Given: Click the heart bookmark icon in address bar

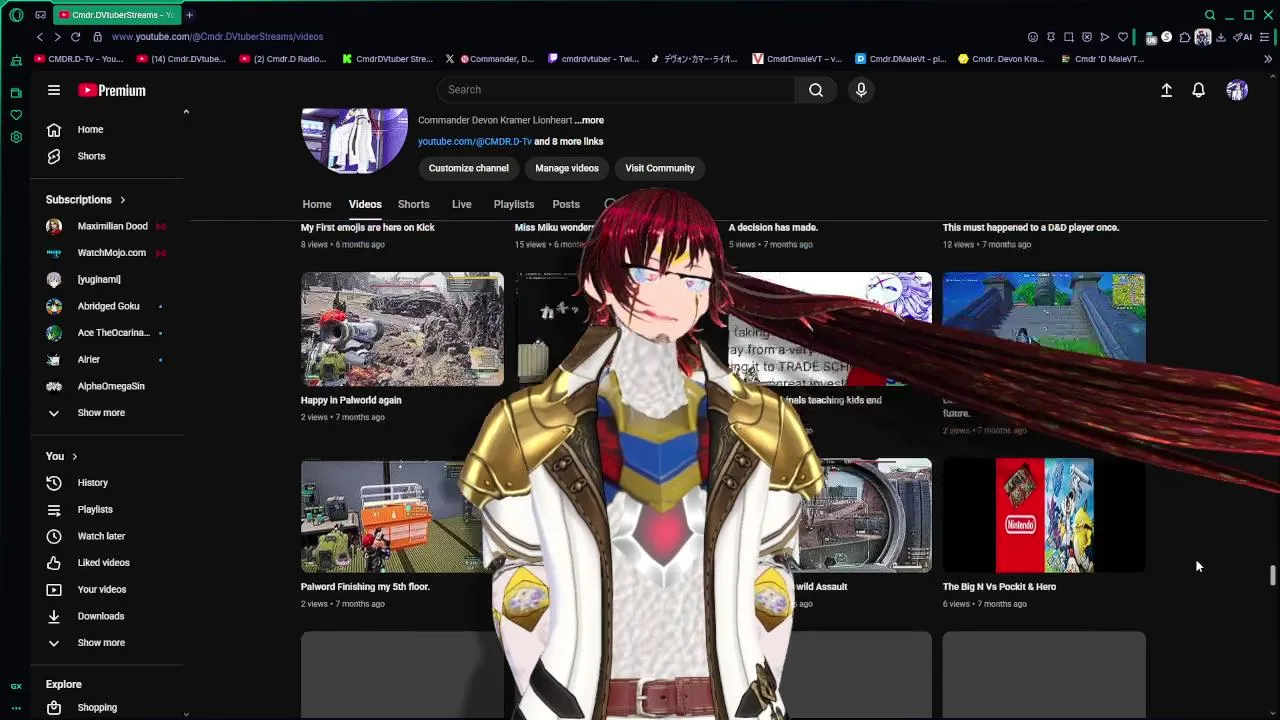Looking at the screenshot, I should coord(1122,37).
